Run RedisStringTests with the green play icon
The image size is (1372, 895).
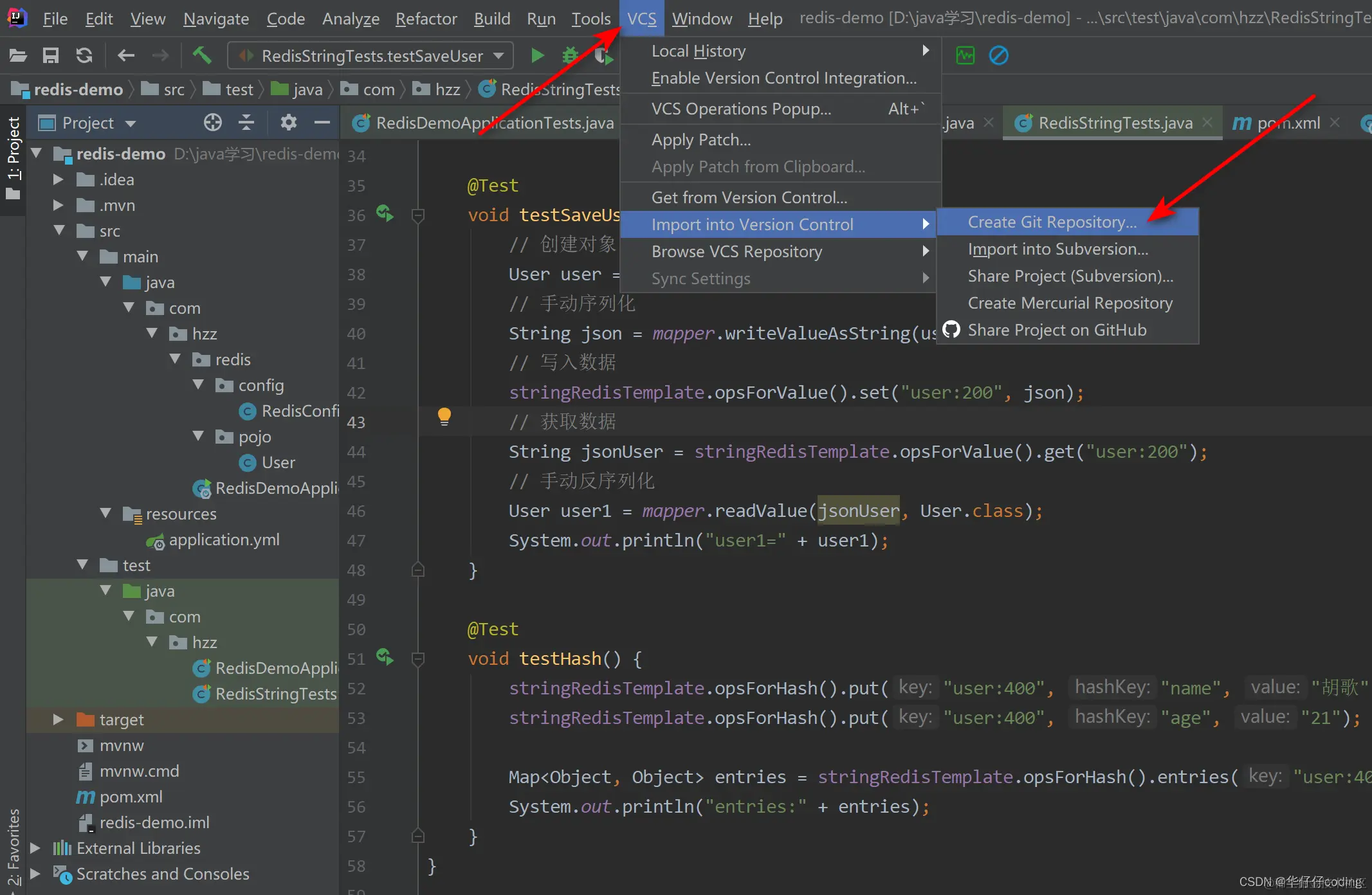click(537, 56)
